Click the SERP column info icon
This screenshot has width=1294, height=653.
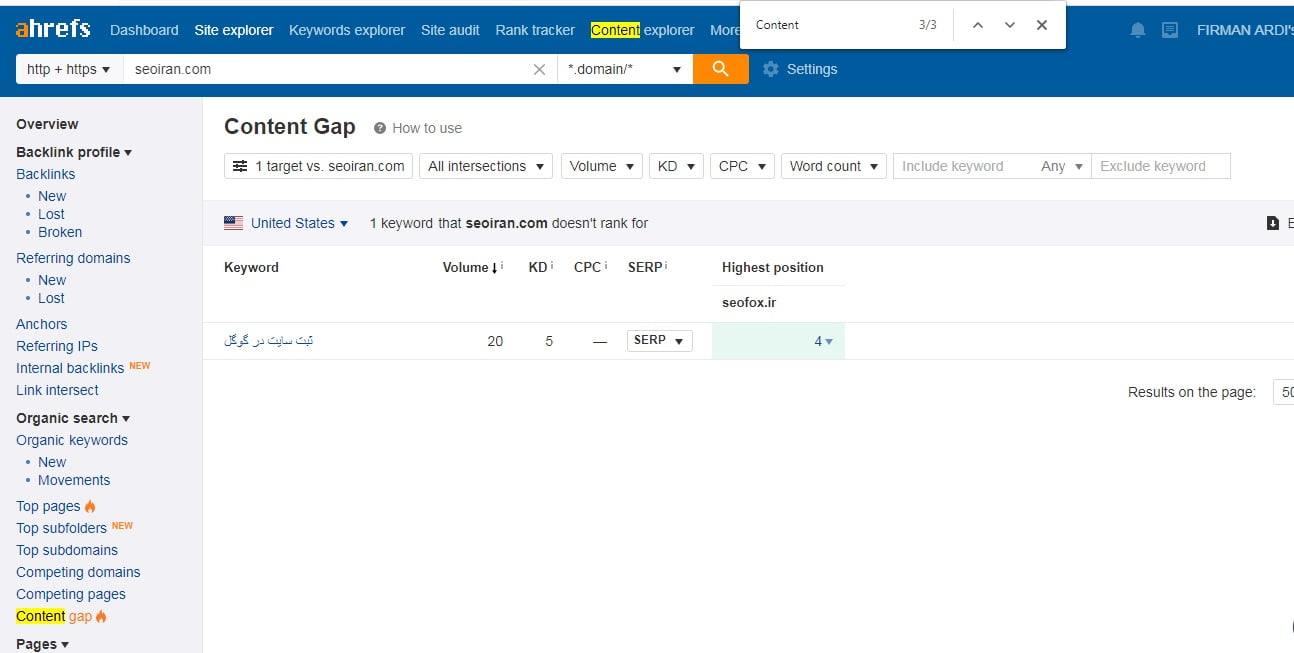click(665, 265)
